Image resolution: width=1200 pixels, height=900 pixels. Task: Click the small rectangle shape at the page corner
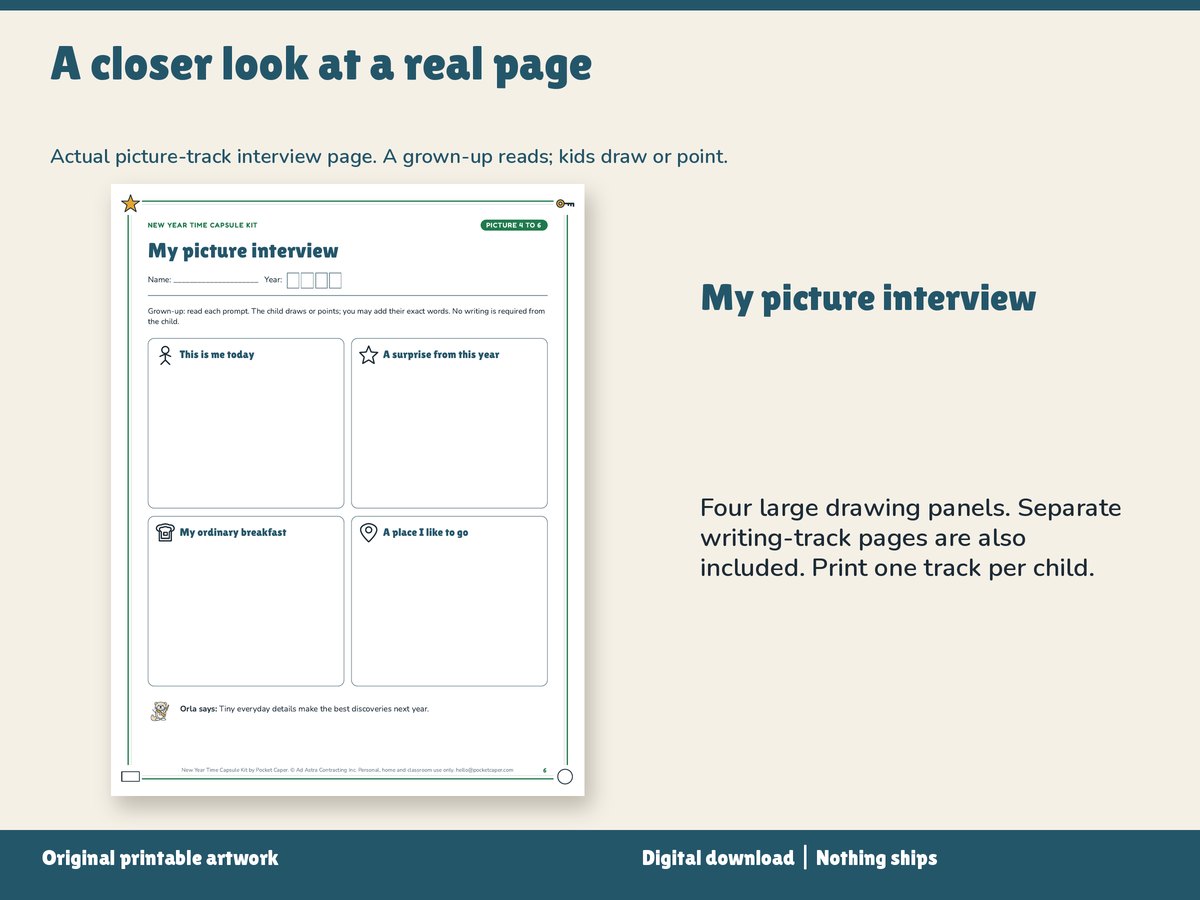[x=130, y=776]
